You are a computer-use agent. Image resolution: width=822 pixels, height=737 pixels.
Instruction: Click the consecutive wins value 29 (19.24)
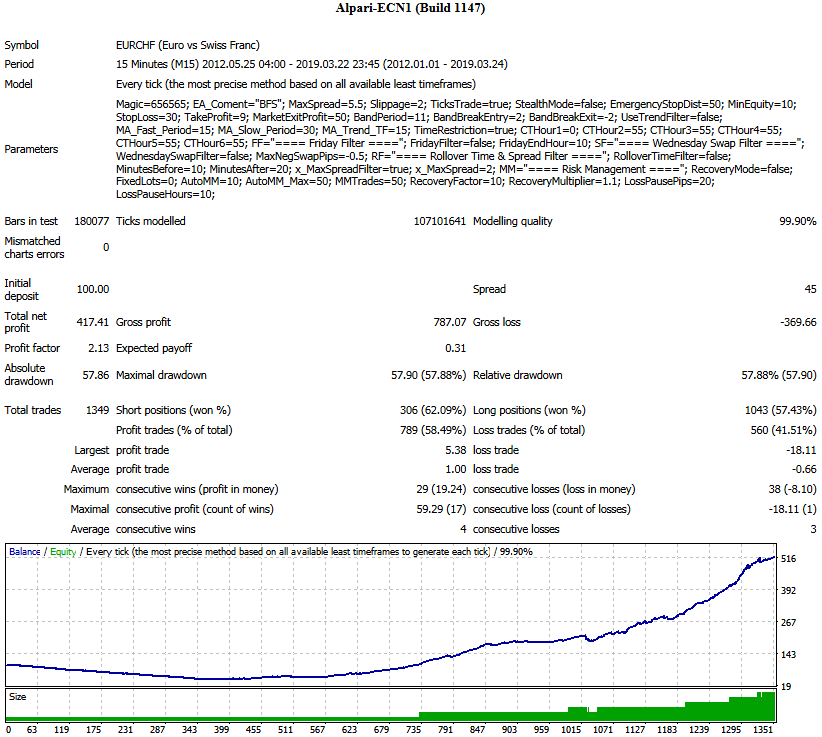tap(441, 489)
